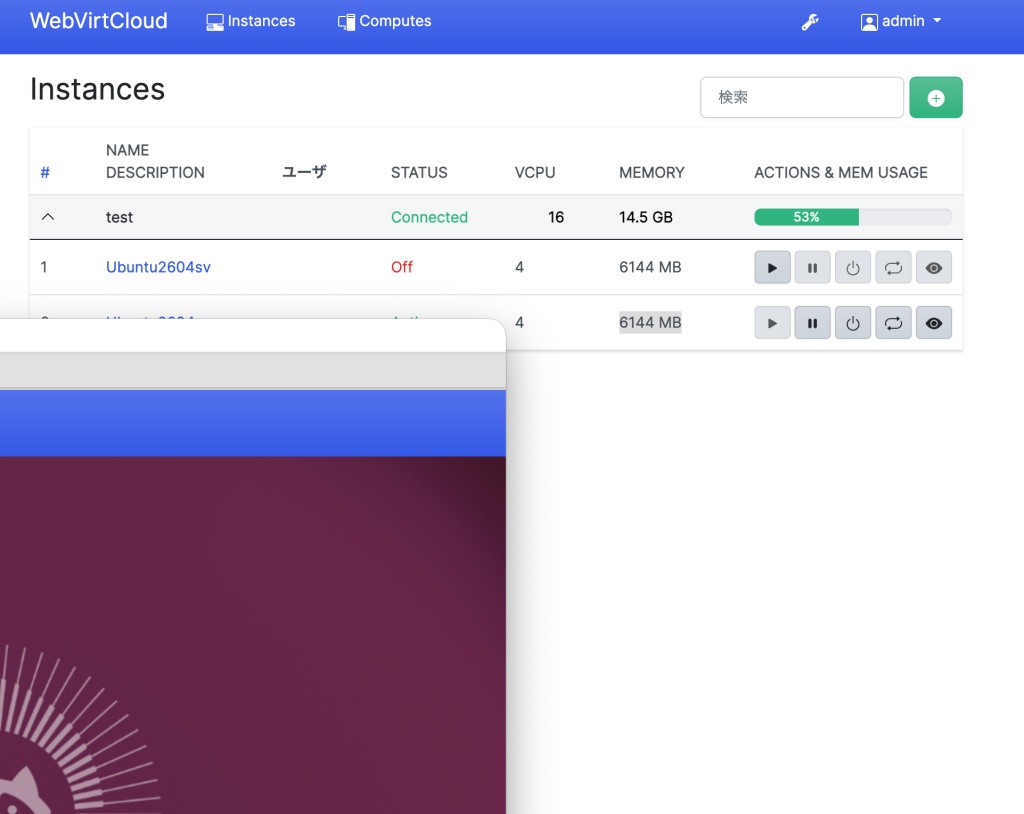Viewport: 1024px width, 814px height.
Task: Power off the second instance row
Action: (x=852, y=323)
